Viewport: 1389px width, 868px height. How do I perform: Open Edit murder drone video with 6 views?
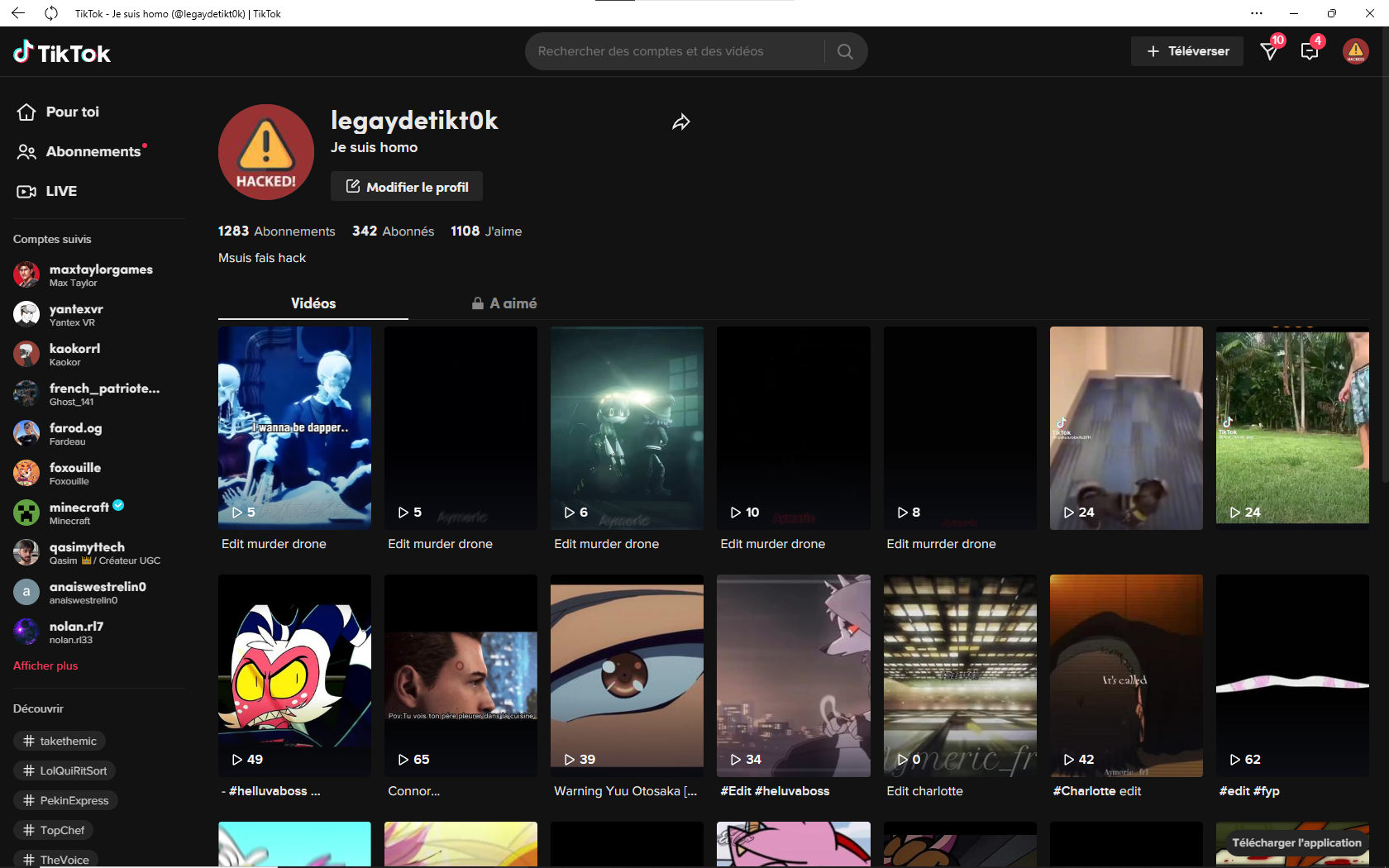[x=627, y=428]
